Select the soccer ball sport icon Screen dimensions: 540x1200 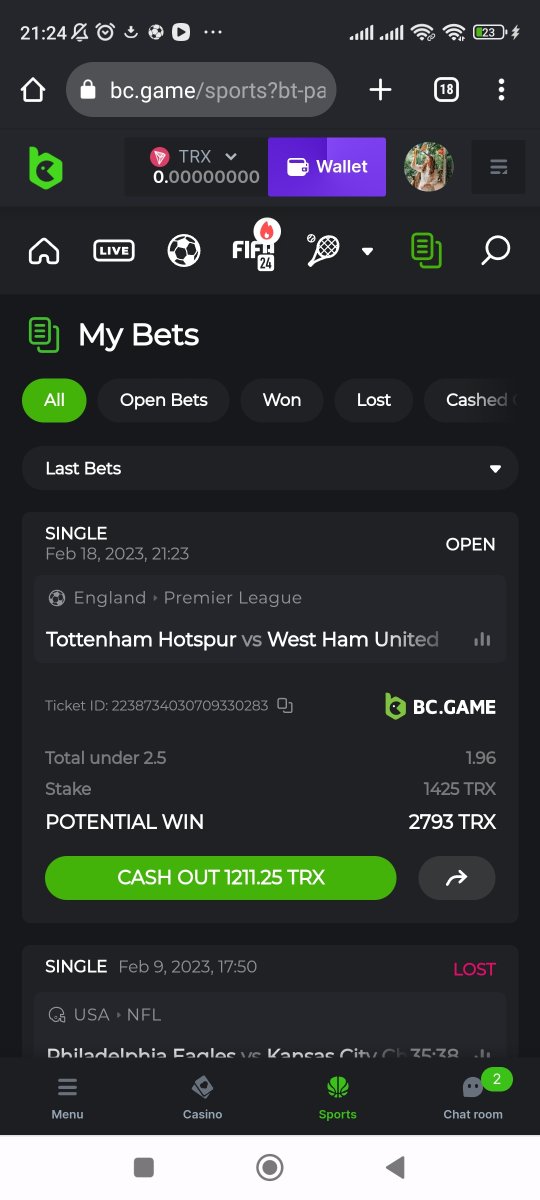point(184,250)
